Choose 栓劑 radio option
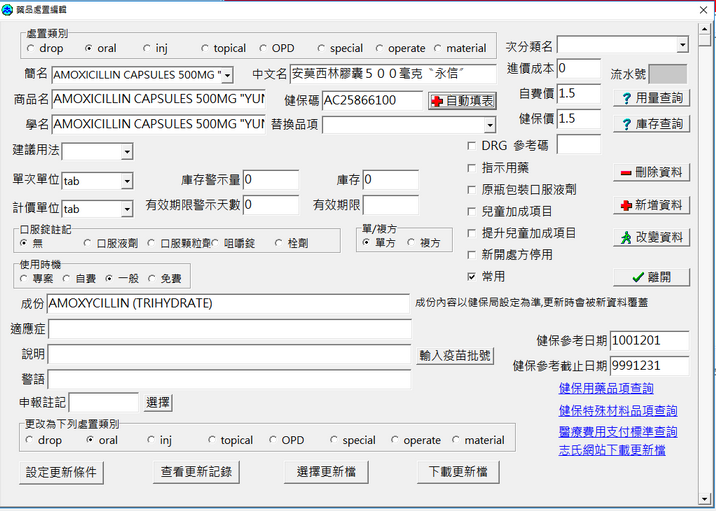 pos(279,243)
